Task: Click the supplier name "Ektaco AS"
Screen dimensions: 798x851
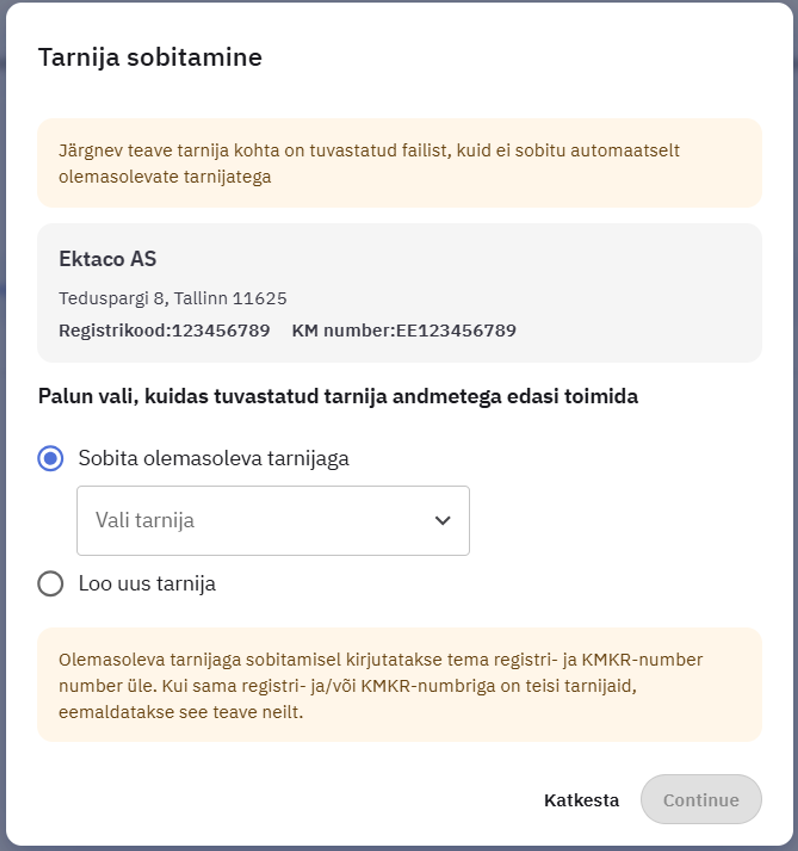Action: coord(108,259)
